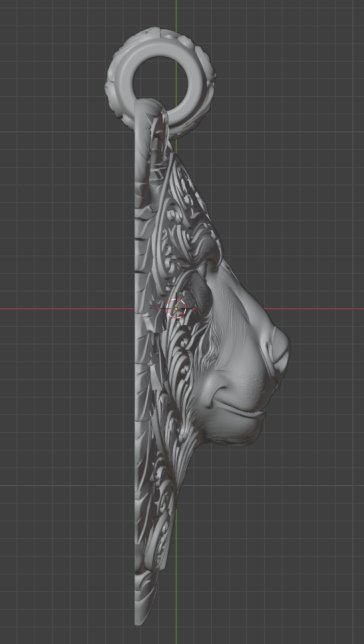Select the flat back plate edge of the pendant
Viewport: 364px width, 644px height.
[x=137, y=361]
